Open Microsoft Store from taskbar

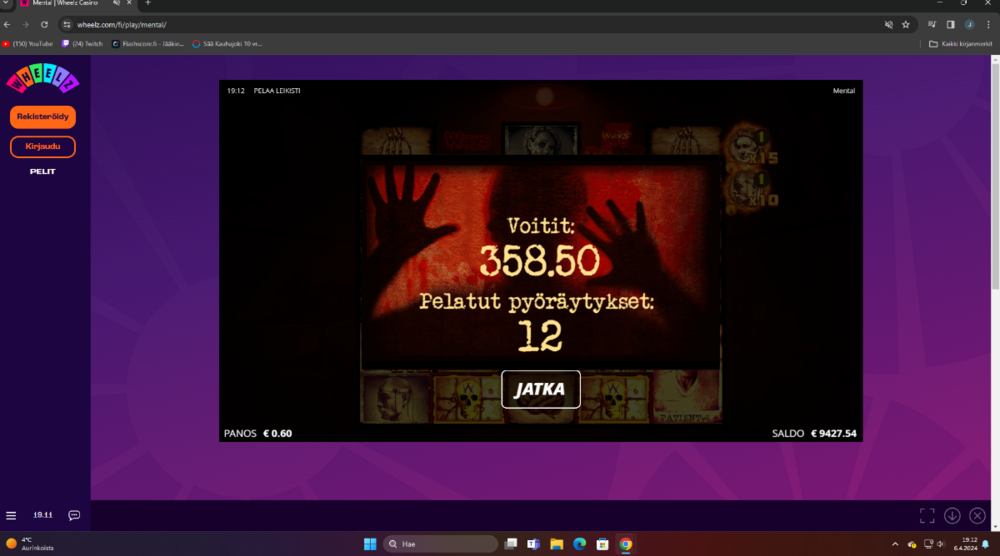coord(603,544)
